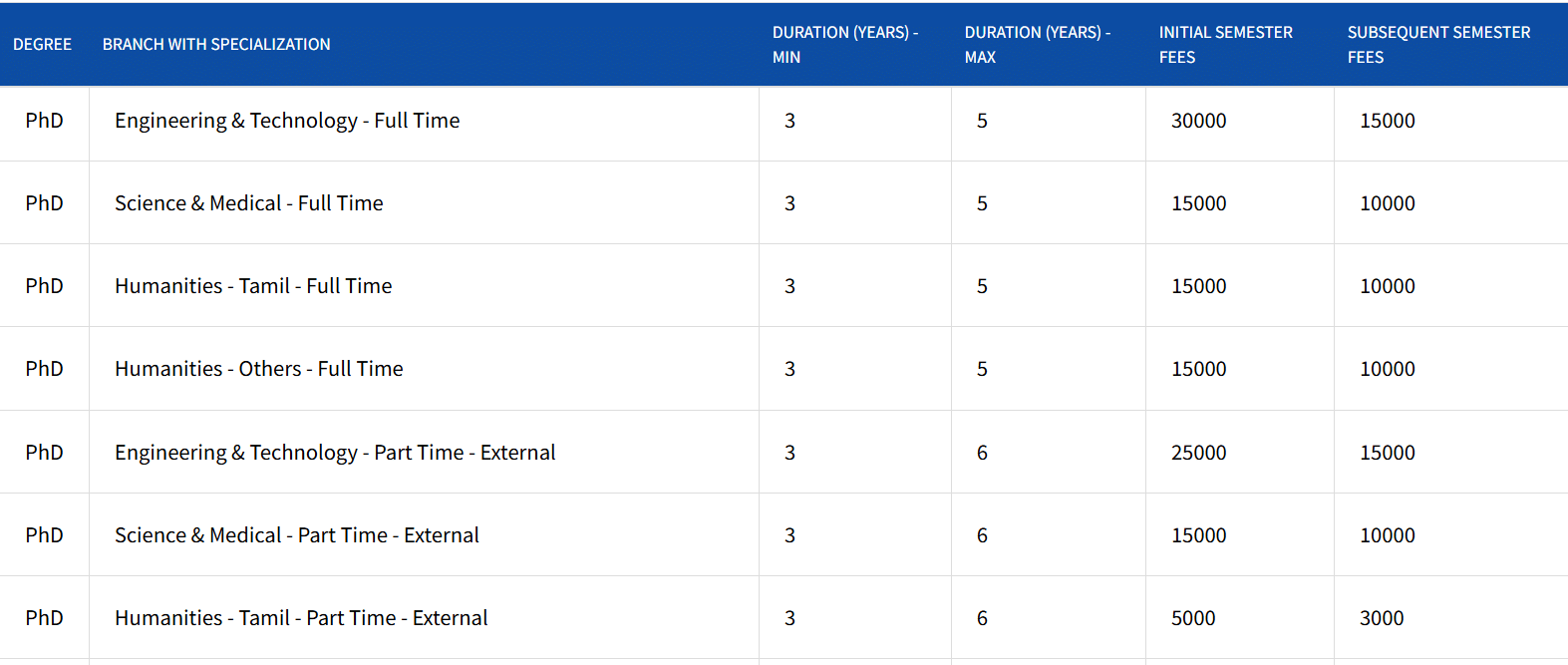Viewport: 1568px width, 665px height.
Task: Select the INITIAL SEMESTER FEES header
Action: pyautogui.click(x=1225, y=45)
